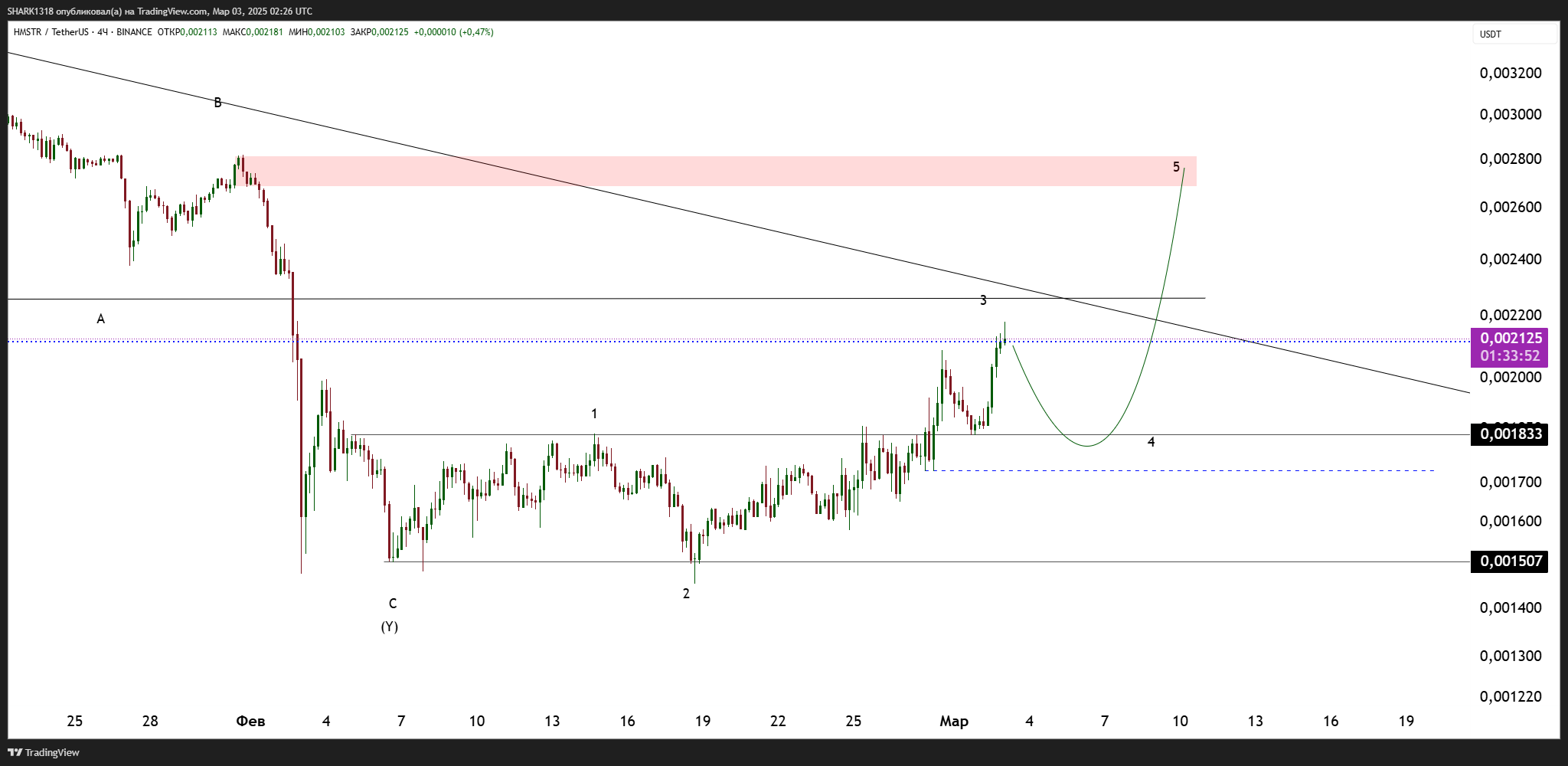Click the ОТКР 0,002113 open value
The height and width of the screenshot is (766, 1568).
coord(187,32)
